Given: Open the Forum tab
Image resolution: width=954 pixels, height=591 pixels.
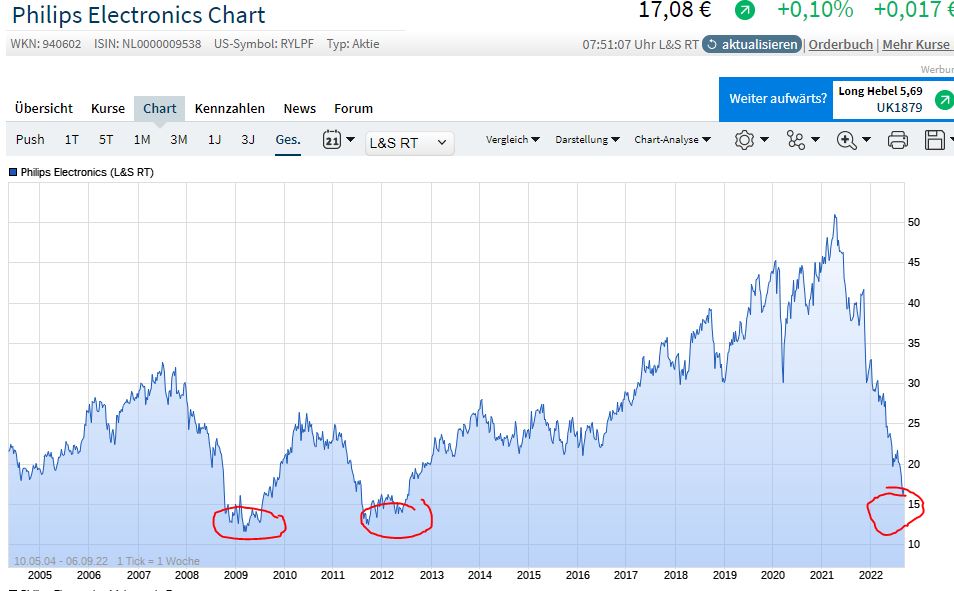Looking at the screenshot, I should [353, 108].
